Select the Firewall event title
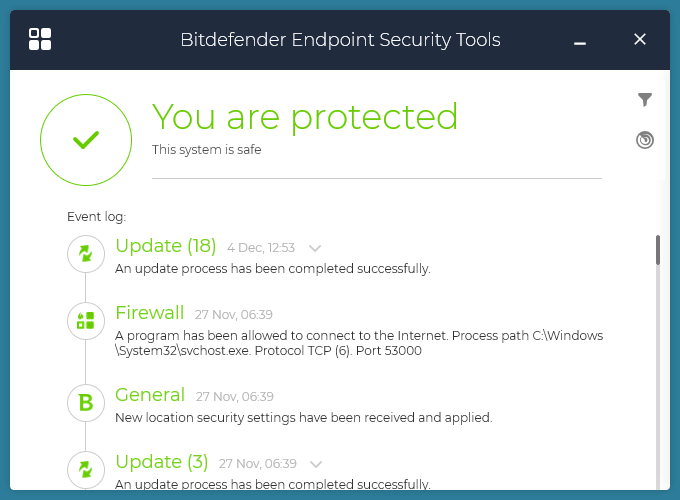The height and width of the screenshot is (500, 680). 150,313
